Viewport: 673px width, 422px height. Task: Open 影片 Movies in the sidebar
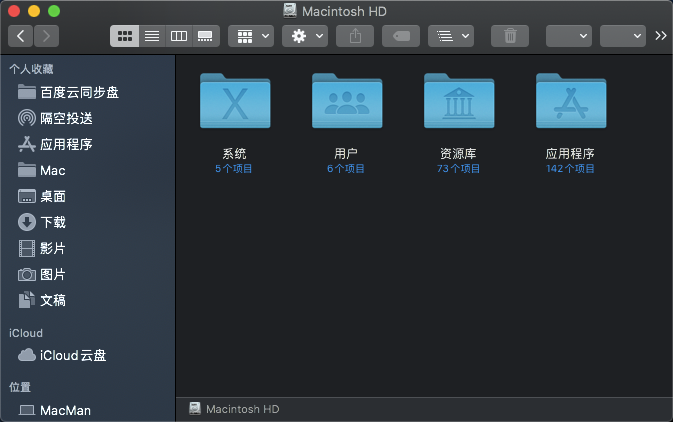pos(88,249)
